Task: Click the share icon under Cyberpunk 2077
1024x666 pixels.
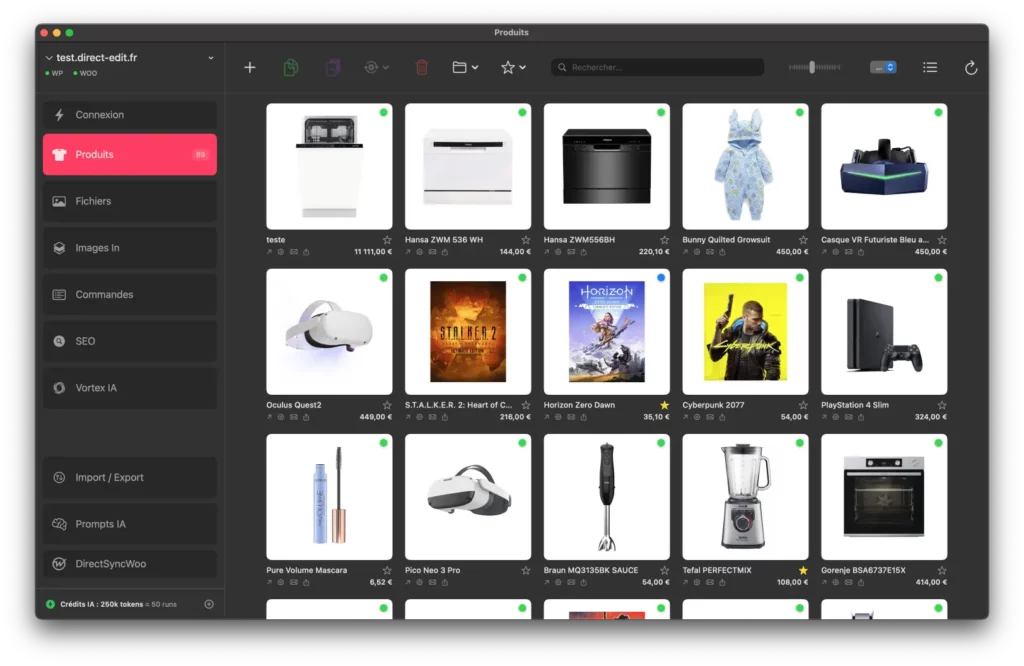Action: tap(722, 417)
